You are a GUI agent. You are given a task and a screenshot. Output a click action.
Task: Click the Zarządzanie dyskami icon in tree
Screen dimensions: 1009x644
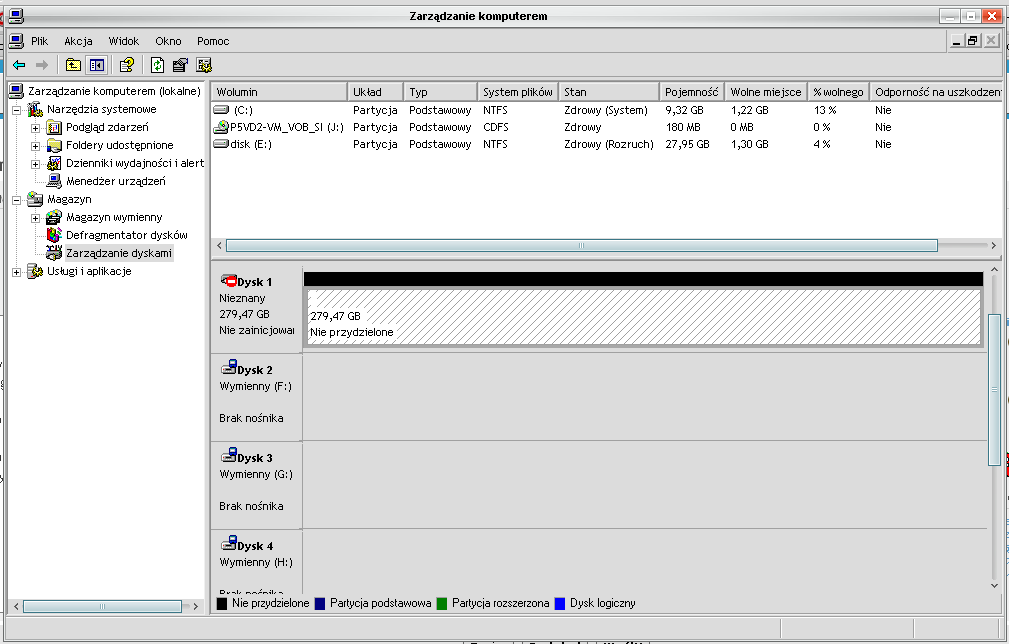click(54, 253)
